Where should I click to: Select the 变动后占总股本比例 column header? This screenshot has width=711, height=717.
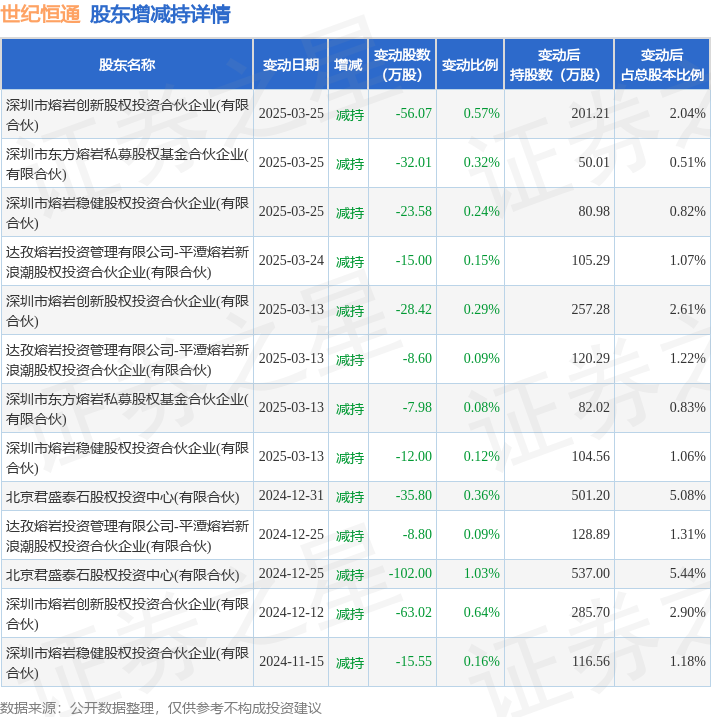(662, 64)
